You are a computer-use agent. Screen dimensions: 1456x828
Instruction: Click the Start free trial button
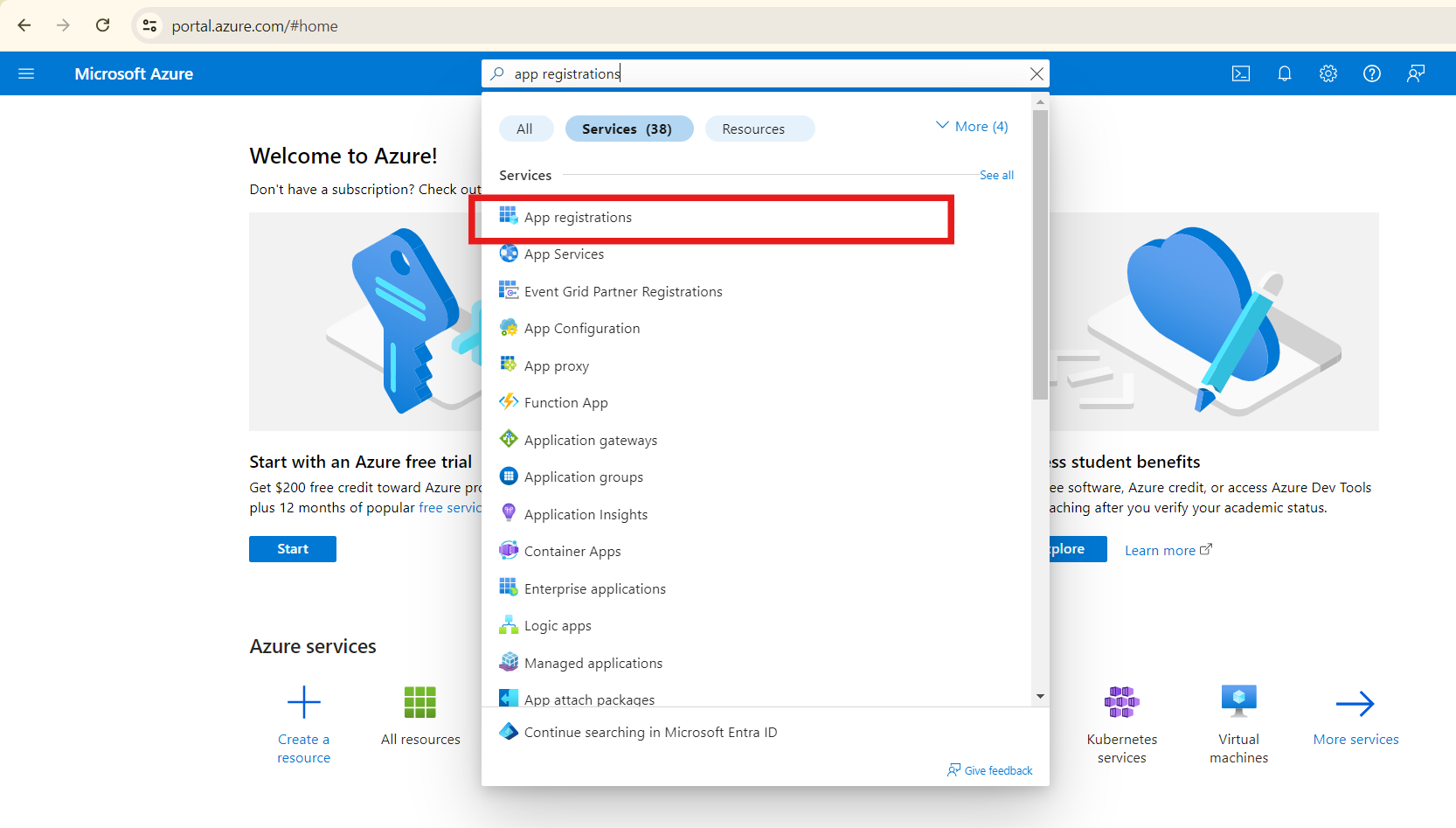[293, 549]
